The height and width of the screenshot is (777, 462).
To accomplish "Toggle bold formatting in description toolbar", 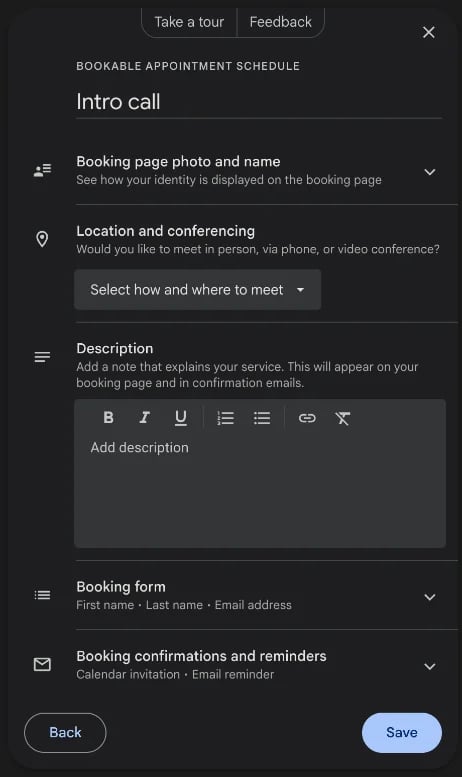I will (x=109, y=418).
